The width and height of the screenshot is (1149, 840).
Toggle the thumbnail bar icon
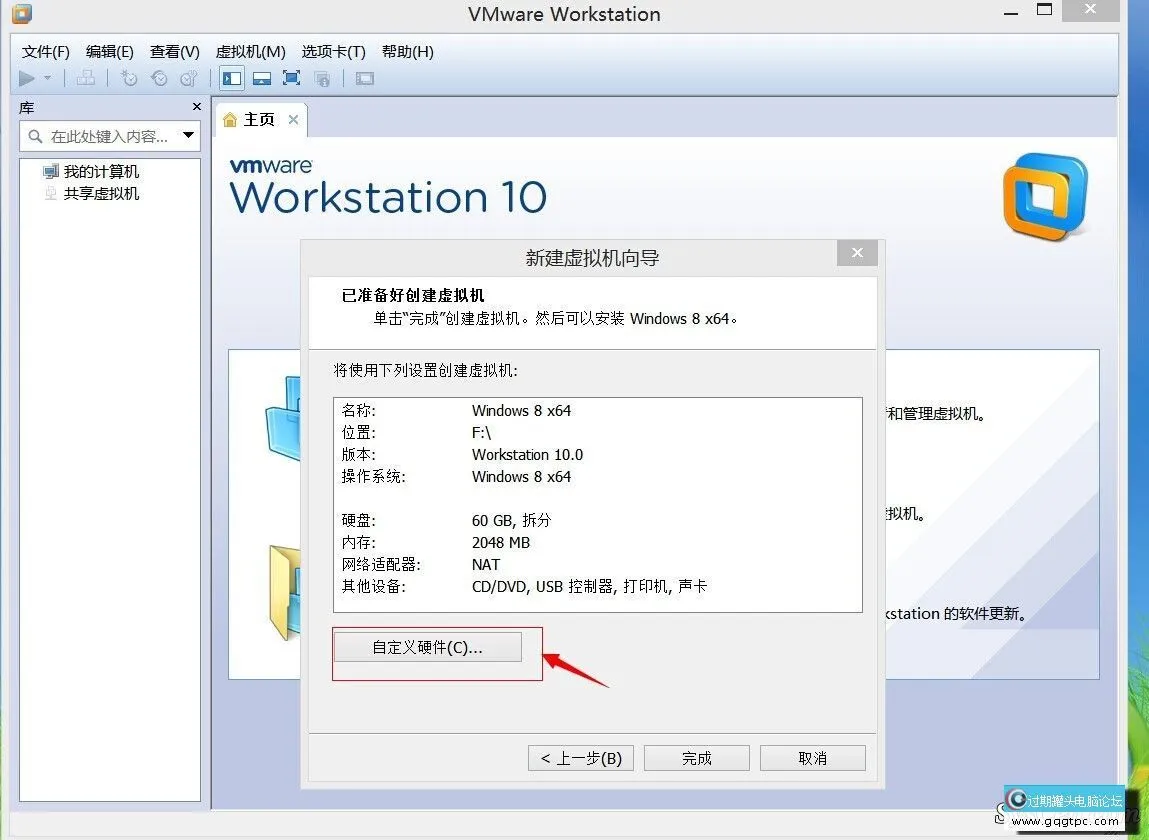[x=262, y=78]
